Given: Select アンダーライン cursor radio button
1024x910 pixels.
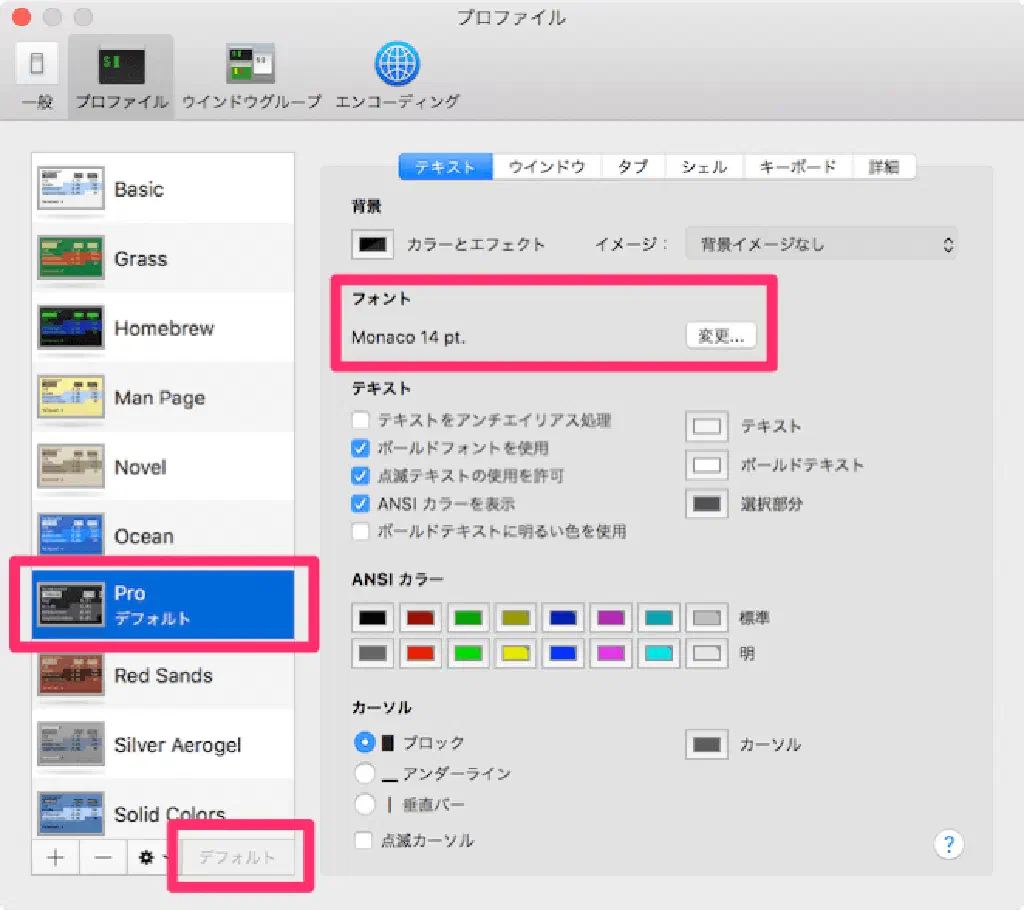Looking at the screenshot, I should coord(365,774).
